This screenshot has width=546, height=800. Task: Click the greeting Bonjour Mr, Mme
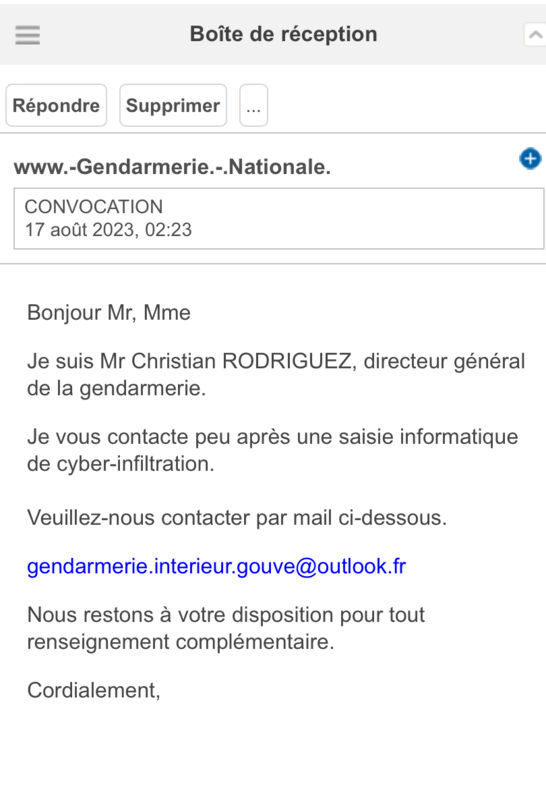coord(109,313)
